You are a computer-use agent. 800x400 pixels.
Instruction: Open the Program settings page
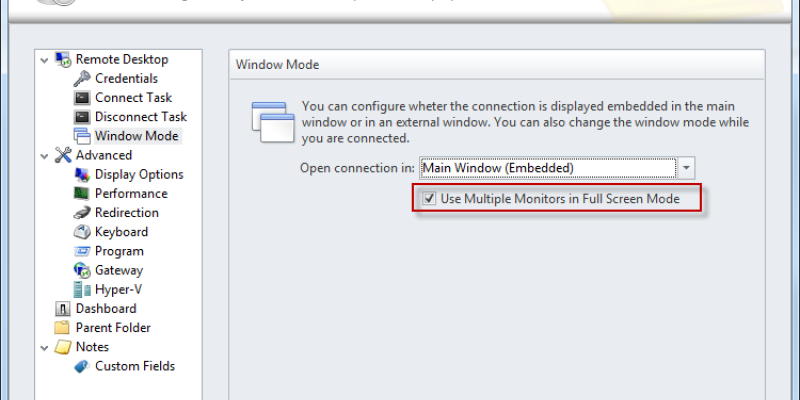(119, 252)
